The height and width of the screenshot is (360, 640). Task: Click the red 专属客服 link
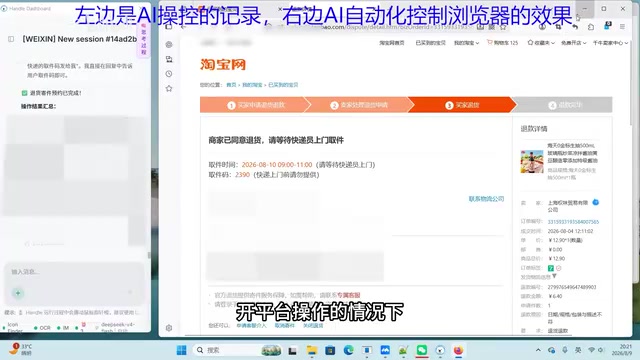coord(349,295)
